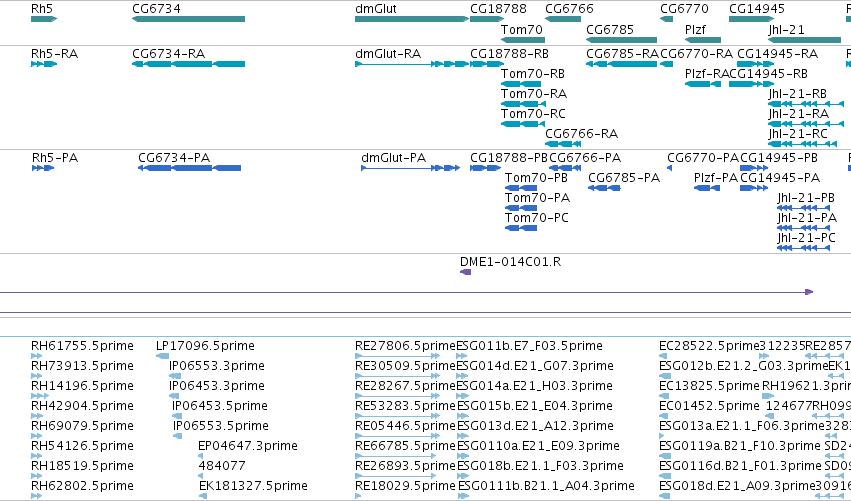Click the Jhl-21-PB protein label
851x501 pixels.
pyautogui.click(x=806, y=198)
